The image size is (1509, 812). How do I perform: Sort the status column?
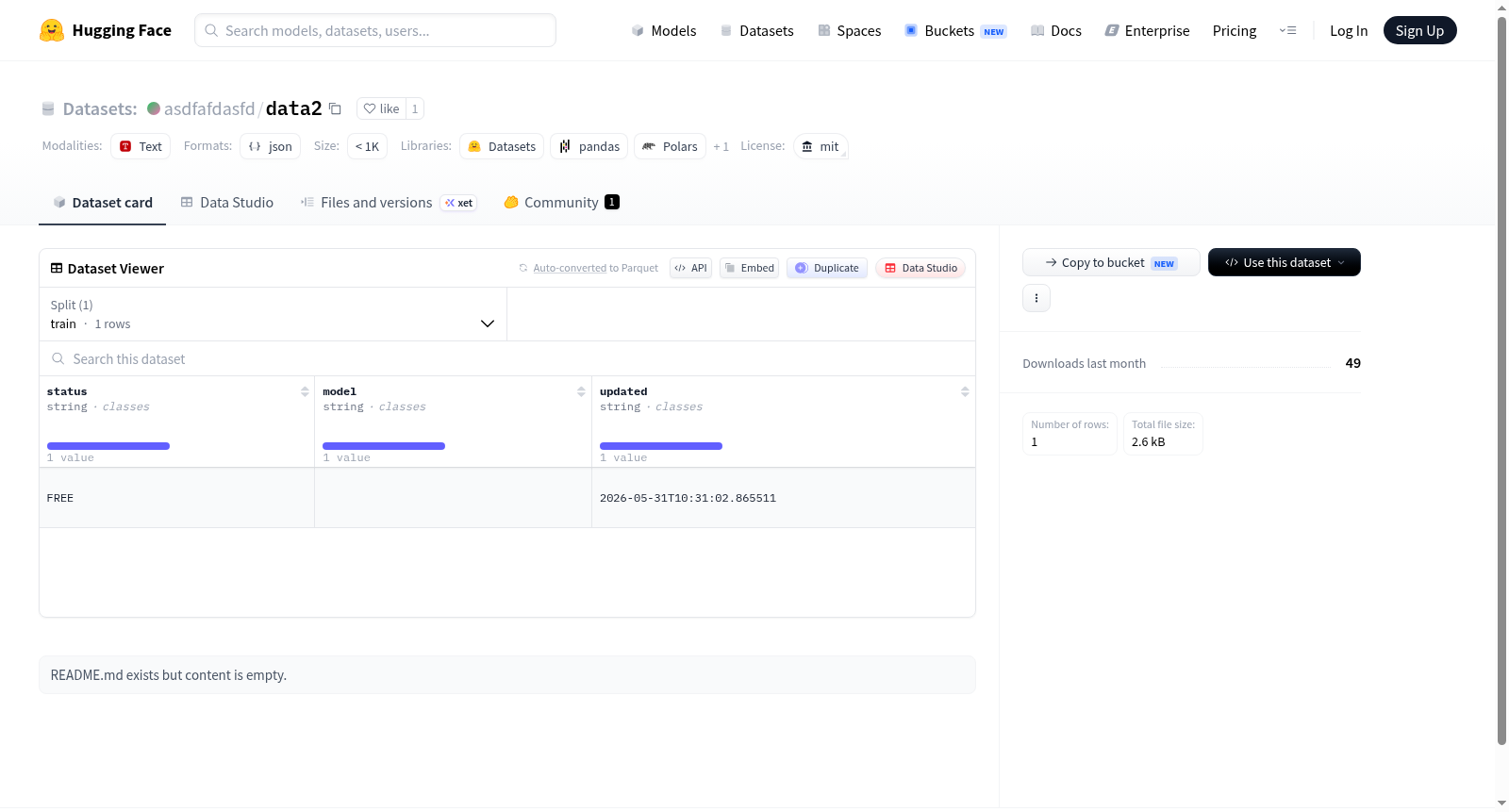pyautogui.click(x=305, y=391)
